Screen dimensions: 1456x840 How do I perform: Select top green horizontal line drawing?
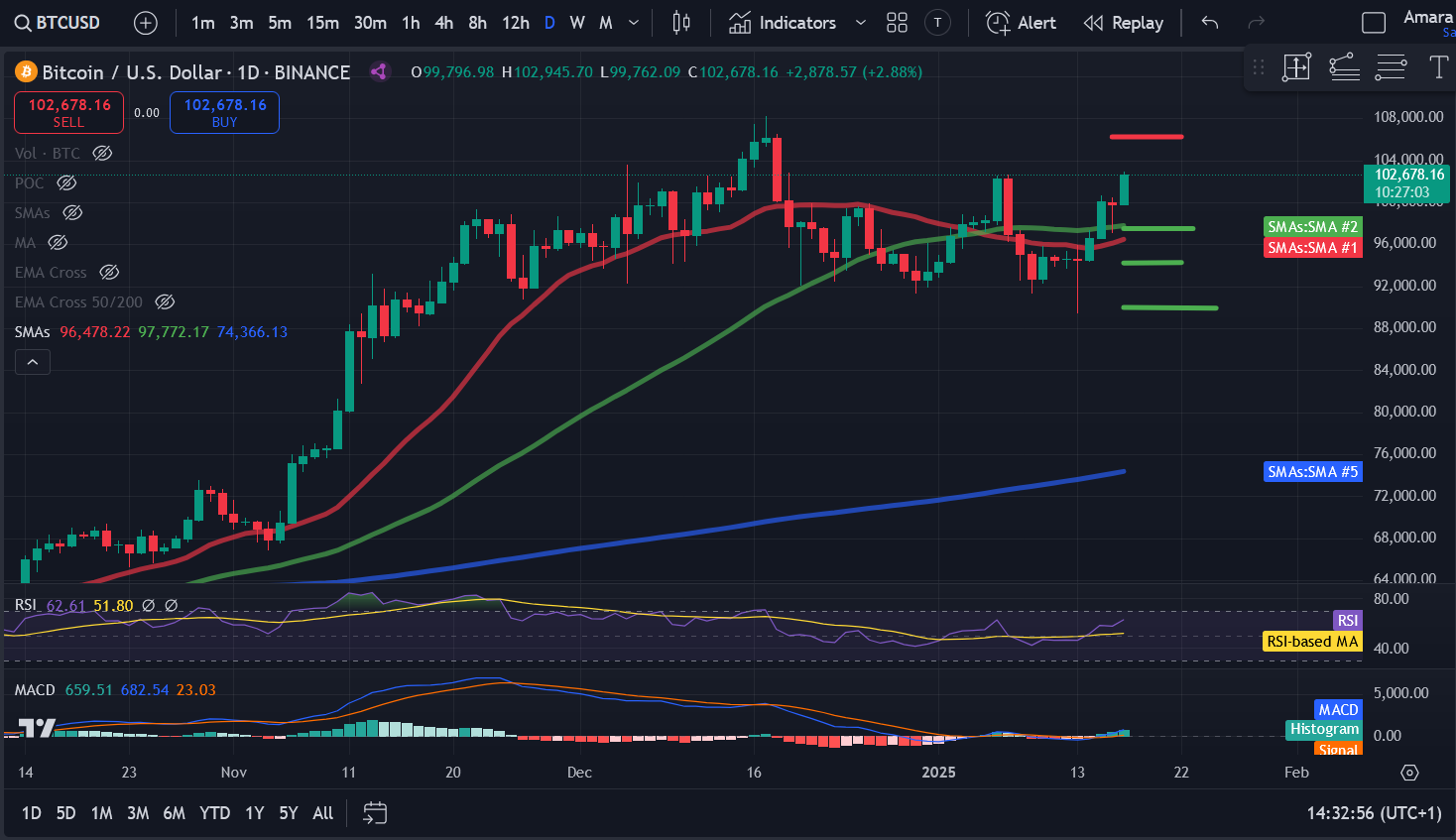tap(1157, 228)
